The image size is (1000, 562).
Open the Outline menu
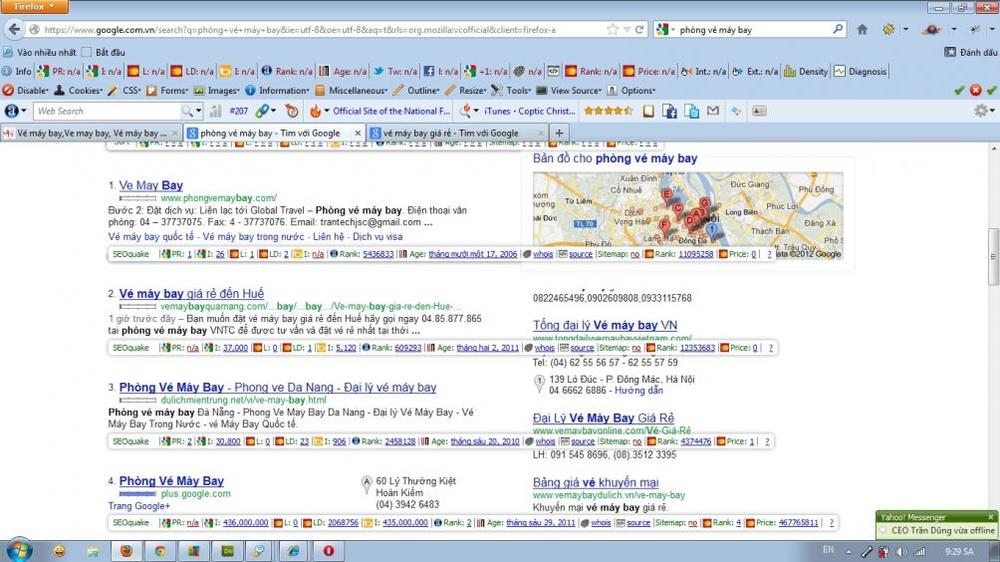[416, 91]
